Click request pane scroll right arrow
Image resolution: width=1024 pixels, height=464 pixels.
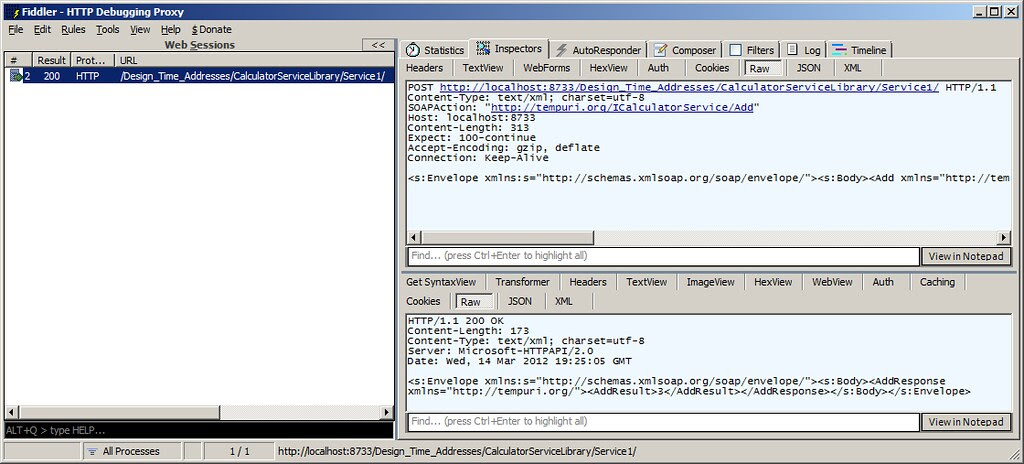pos(1004,237)
